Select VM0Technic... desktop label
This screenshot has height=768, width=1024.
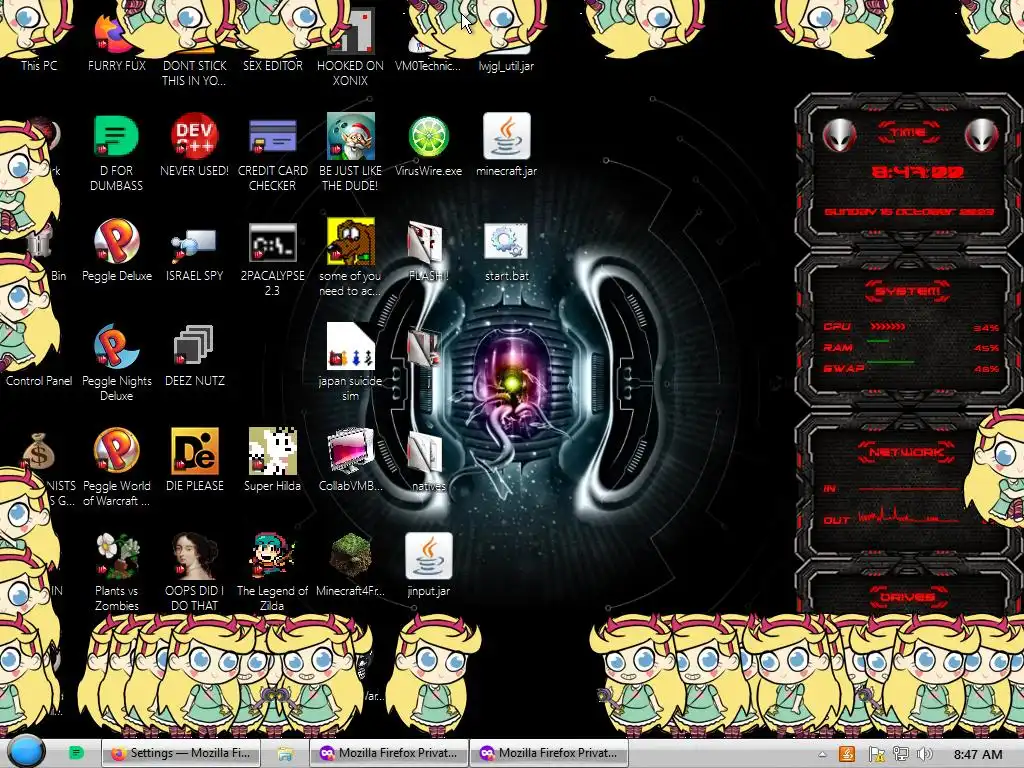[428, 66]
